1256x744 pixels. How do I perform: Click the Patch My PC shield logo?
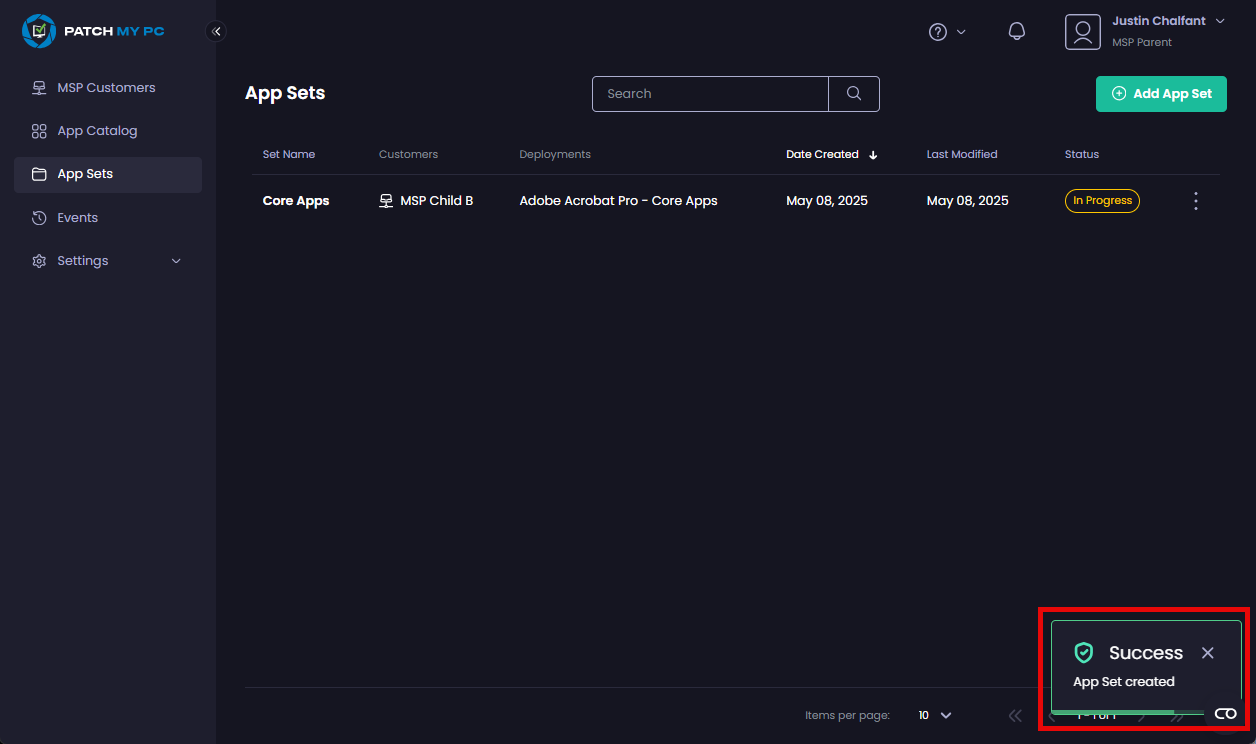[39, 31]
